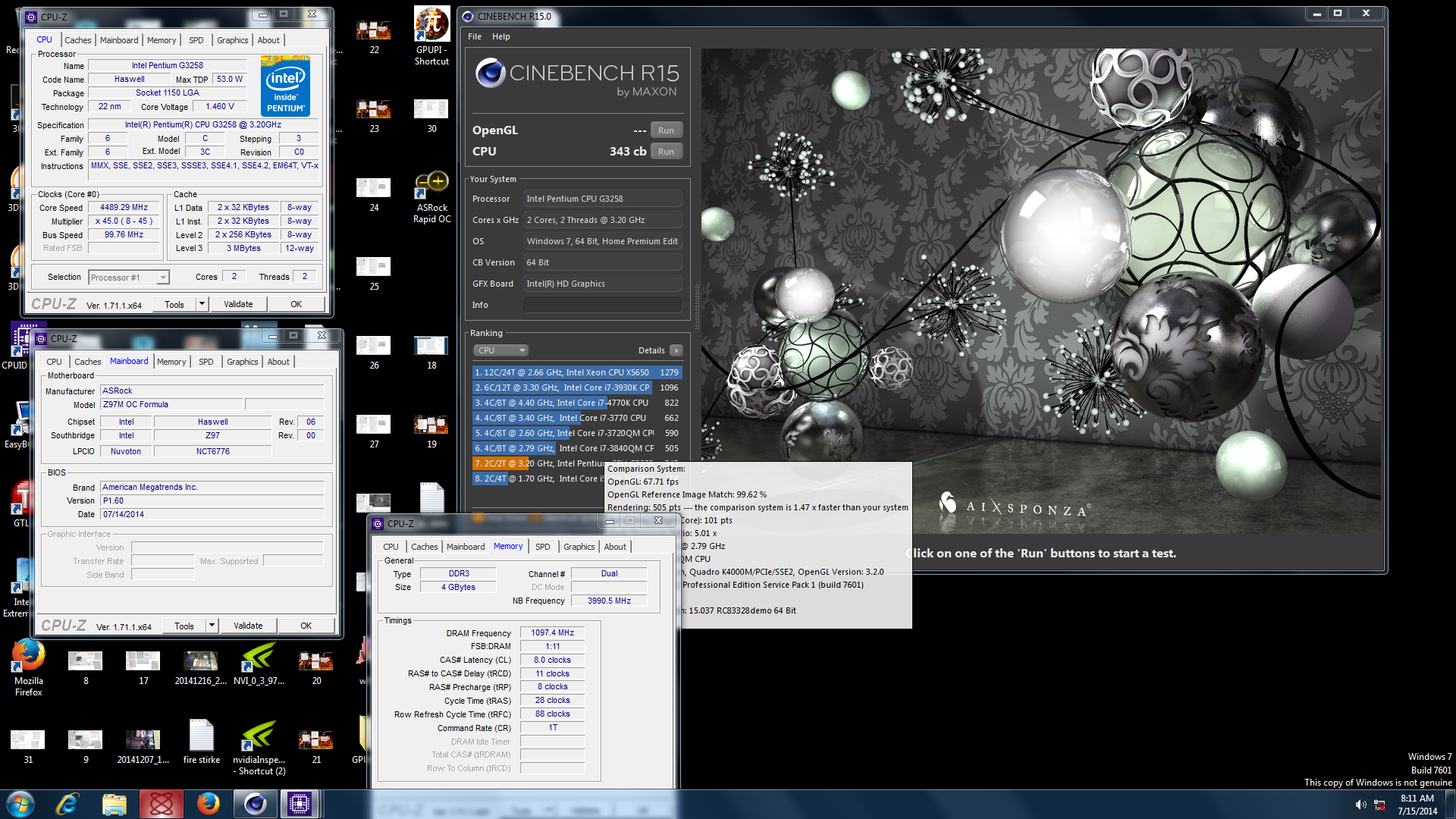Open Help menu in Cinebench
This screenshot has height=819, width=1456.
pos(500,36)
